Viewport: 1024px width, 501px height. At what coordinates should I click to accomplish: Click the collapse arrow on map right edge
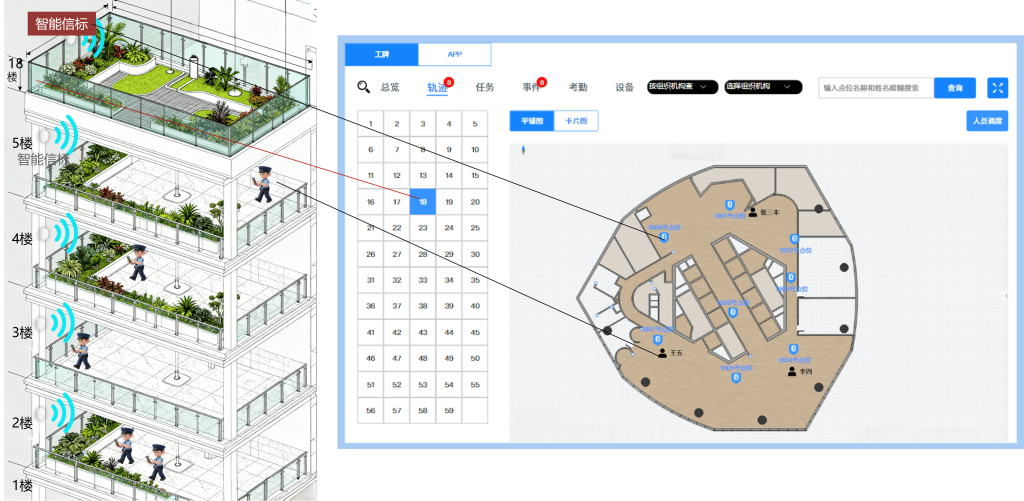[x=1006, y=296]
